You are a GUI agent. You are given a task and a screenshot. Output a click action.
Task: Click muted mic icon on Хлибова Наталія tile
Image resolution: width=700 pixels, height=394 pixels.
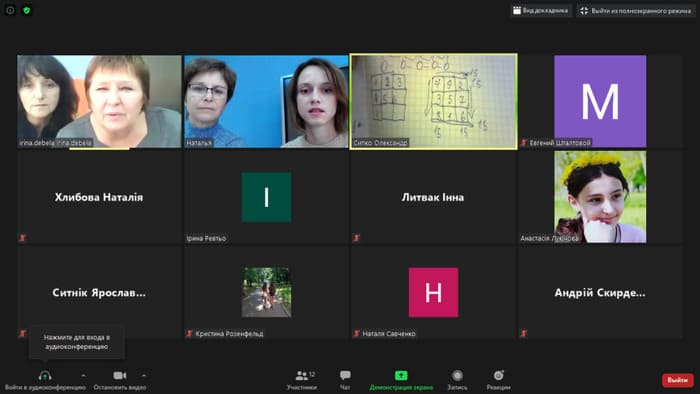[23, 238]
